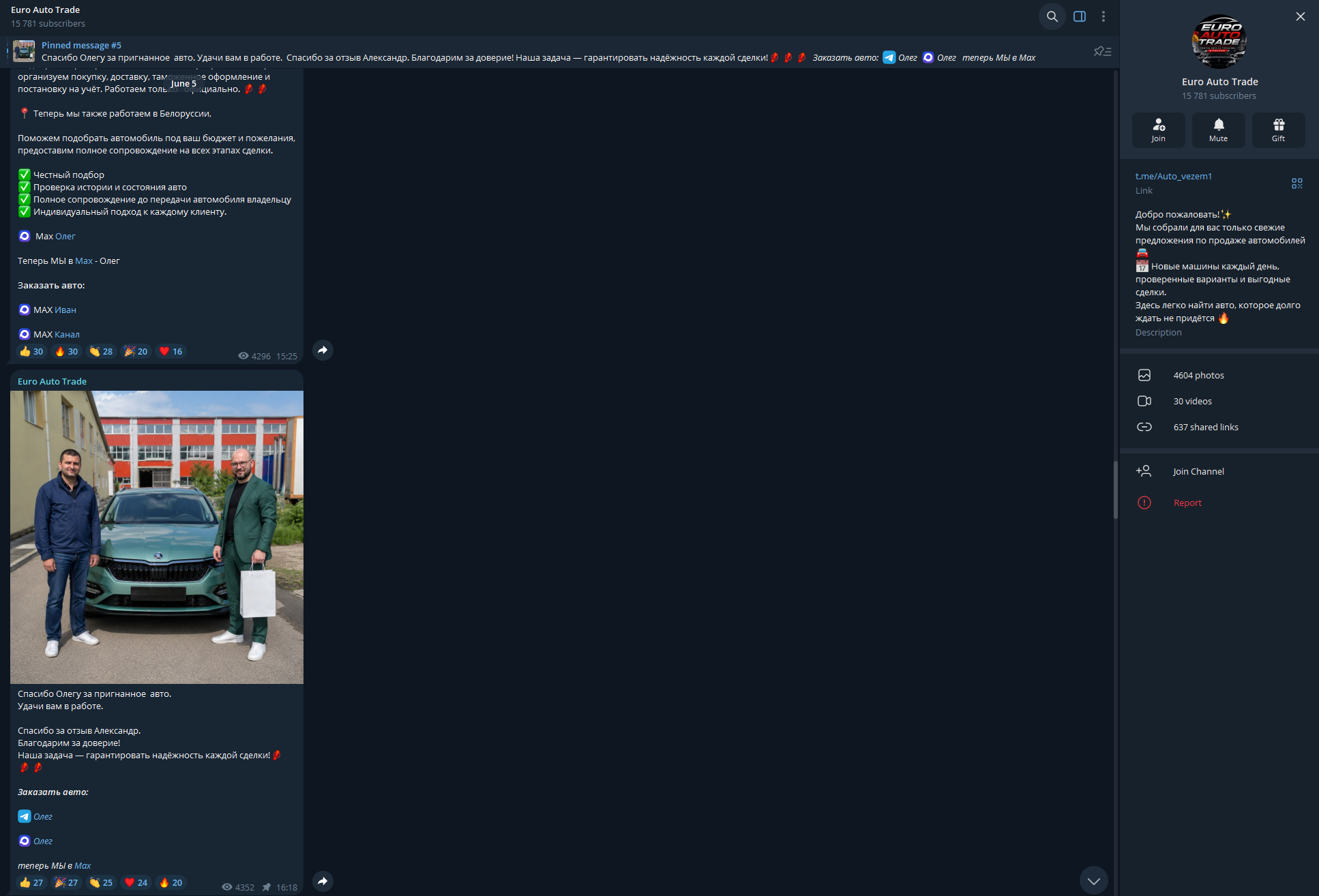Click the Max icon beside MAX Канал
Image resolution: width=1319 pixels, height=896 pixels.
pyautogui.click(x=25, y=334)
